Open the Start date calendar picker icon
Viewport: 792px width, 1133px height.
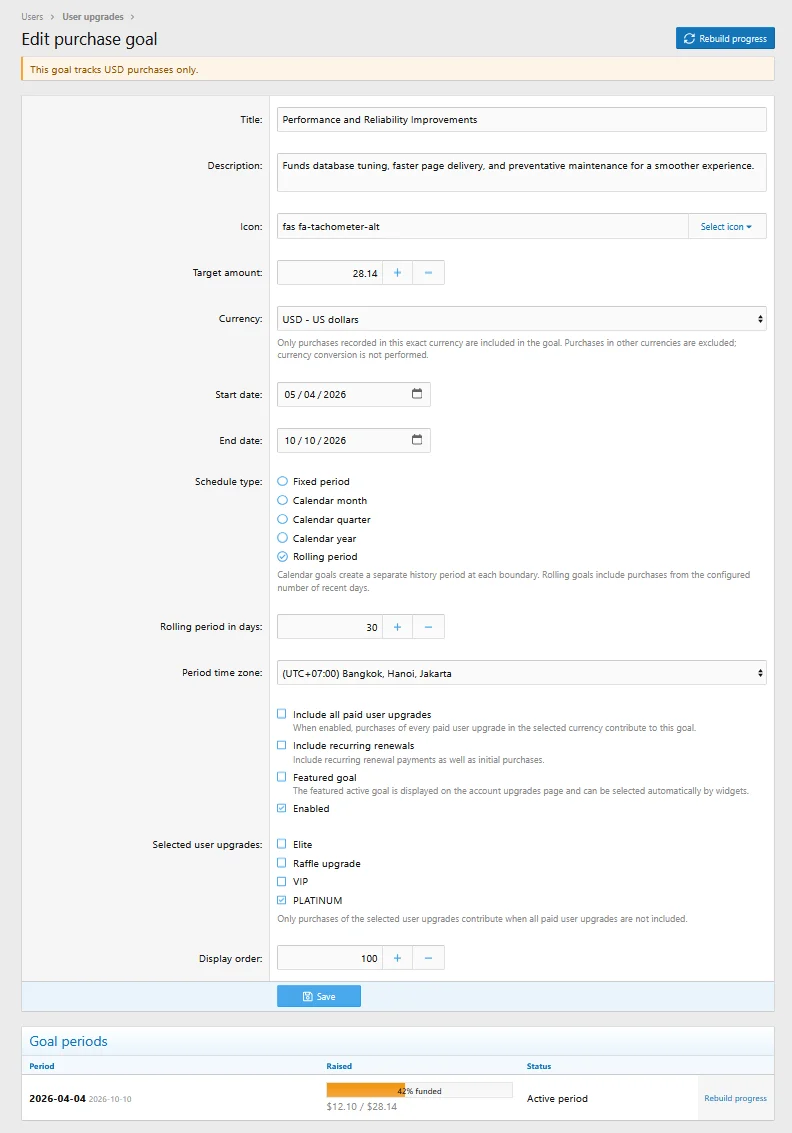click(417, 394)
